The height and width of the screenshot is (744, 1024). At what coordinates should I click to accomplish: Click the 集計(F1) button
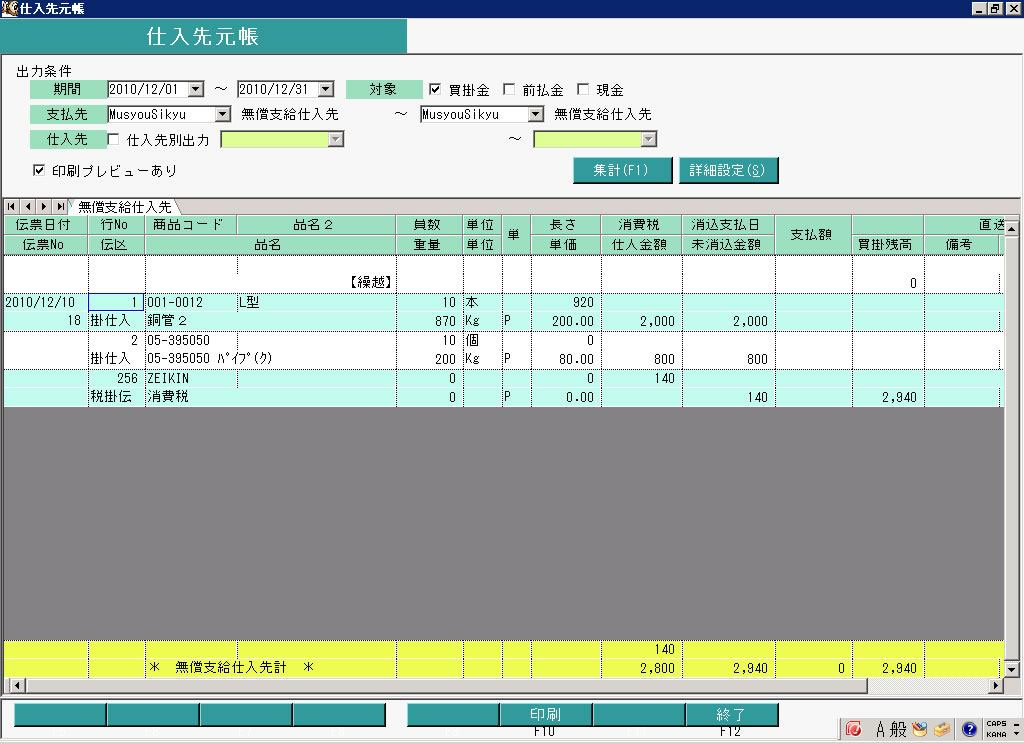point(622,170)
